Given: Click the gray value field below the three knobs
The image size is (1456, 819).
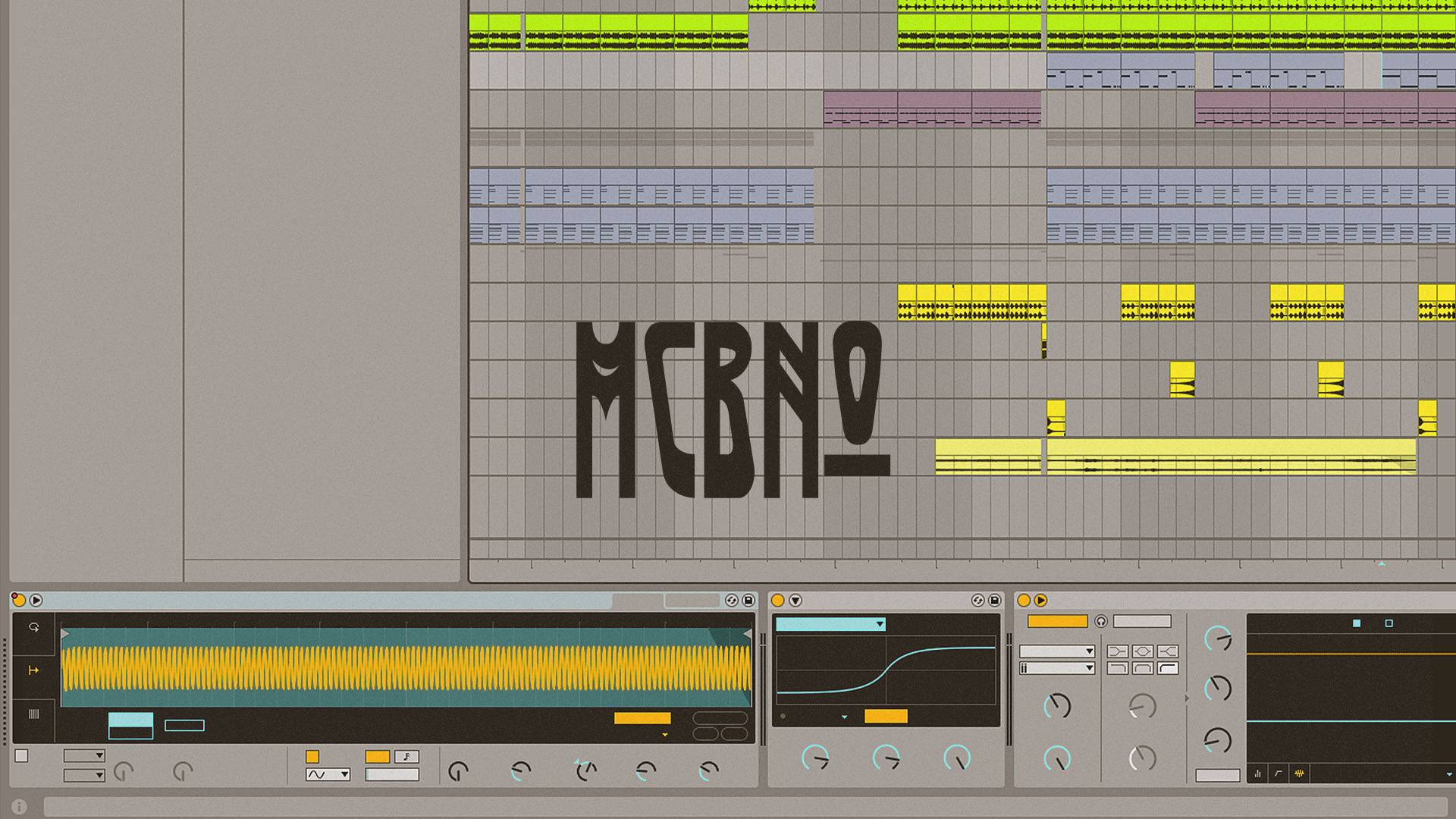Looking at the screenshot, I should pyautogui.click(x=1218, y=775).
